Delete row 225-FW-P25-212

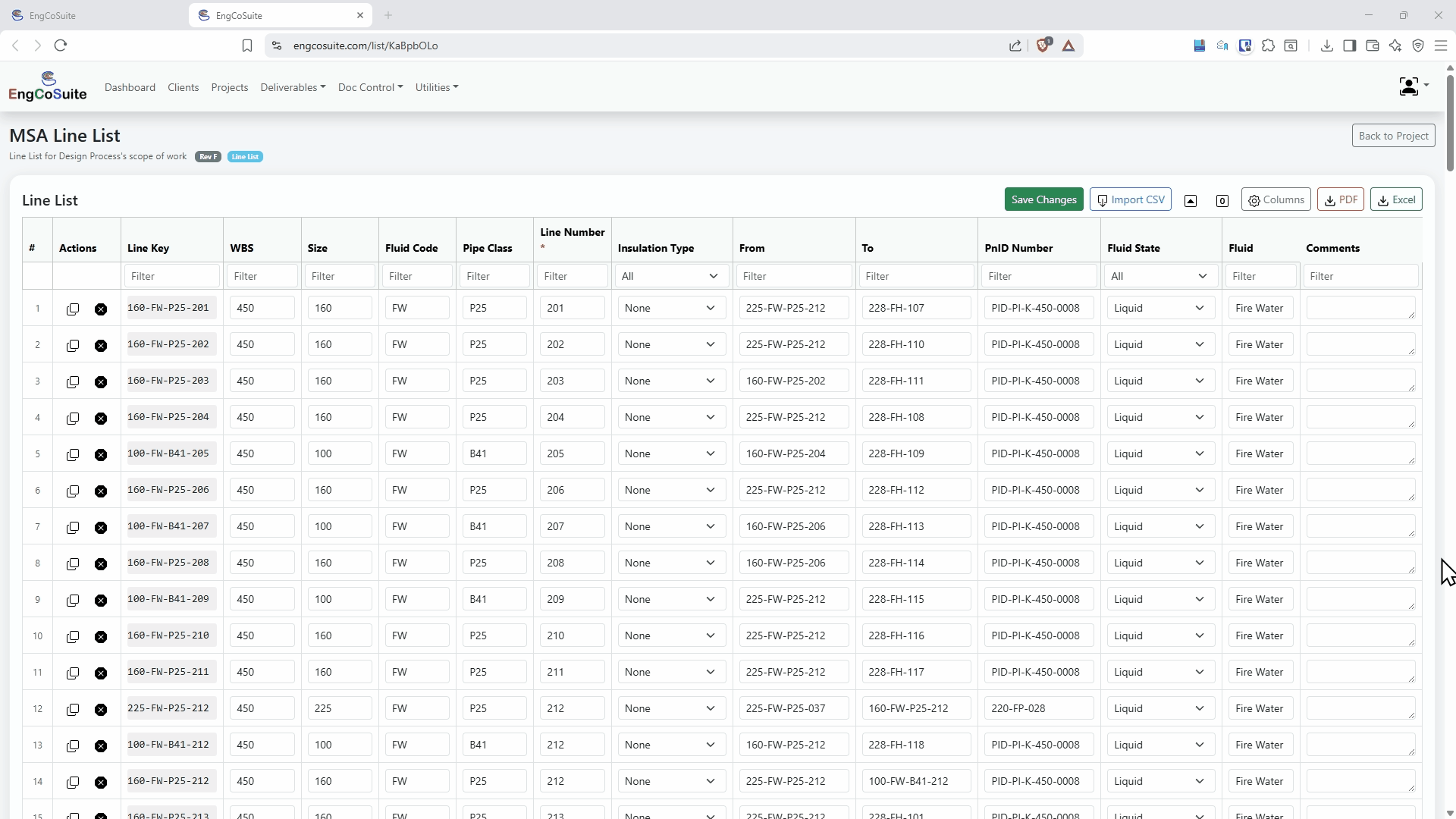(101, 710)
